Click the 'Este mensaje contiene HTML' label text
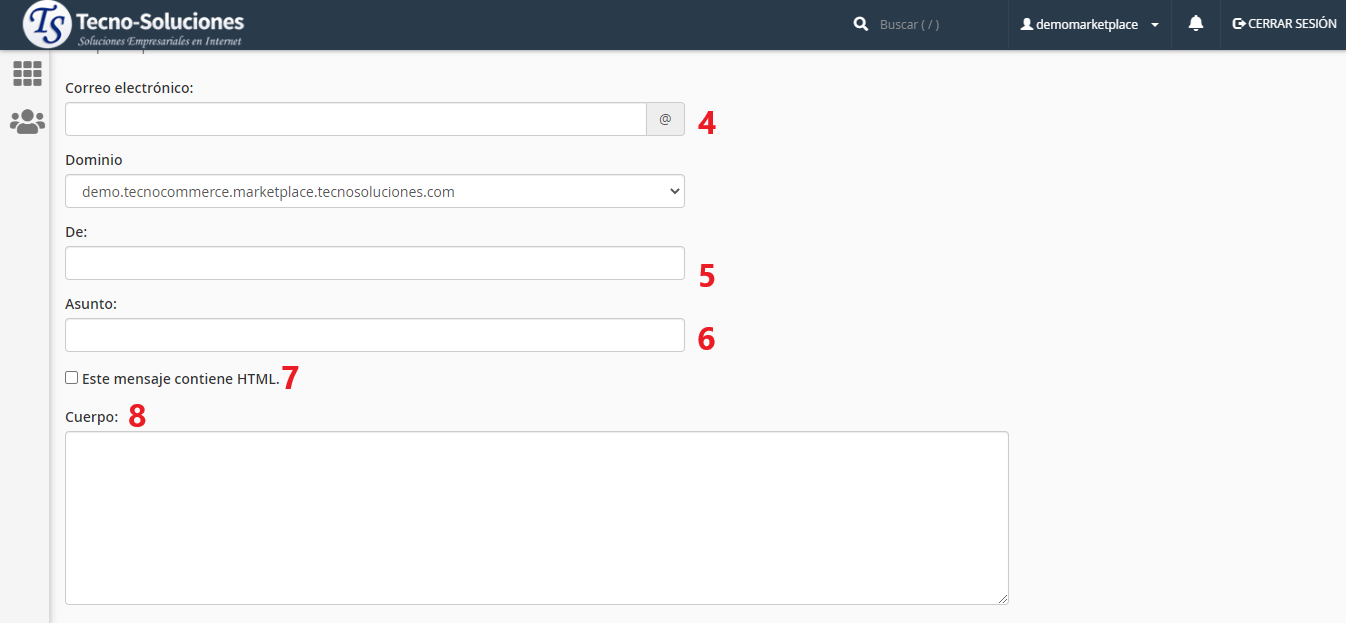Image resolution: width=1346 pixels, height=623 pixels. pos(180,379)
